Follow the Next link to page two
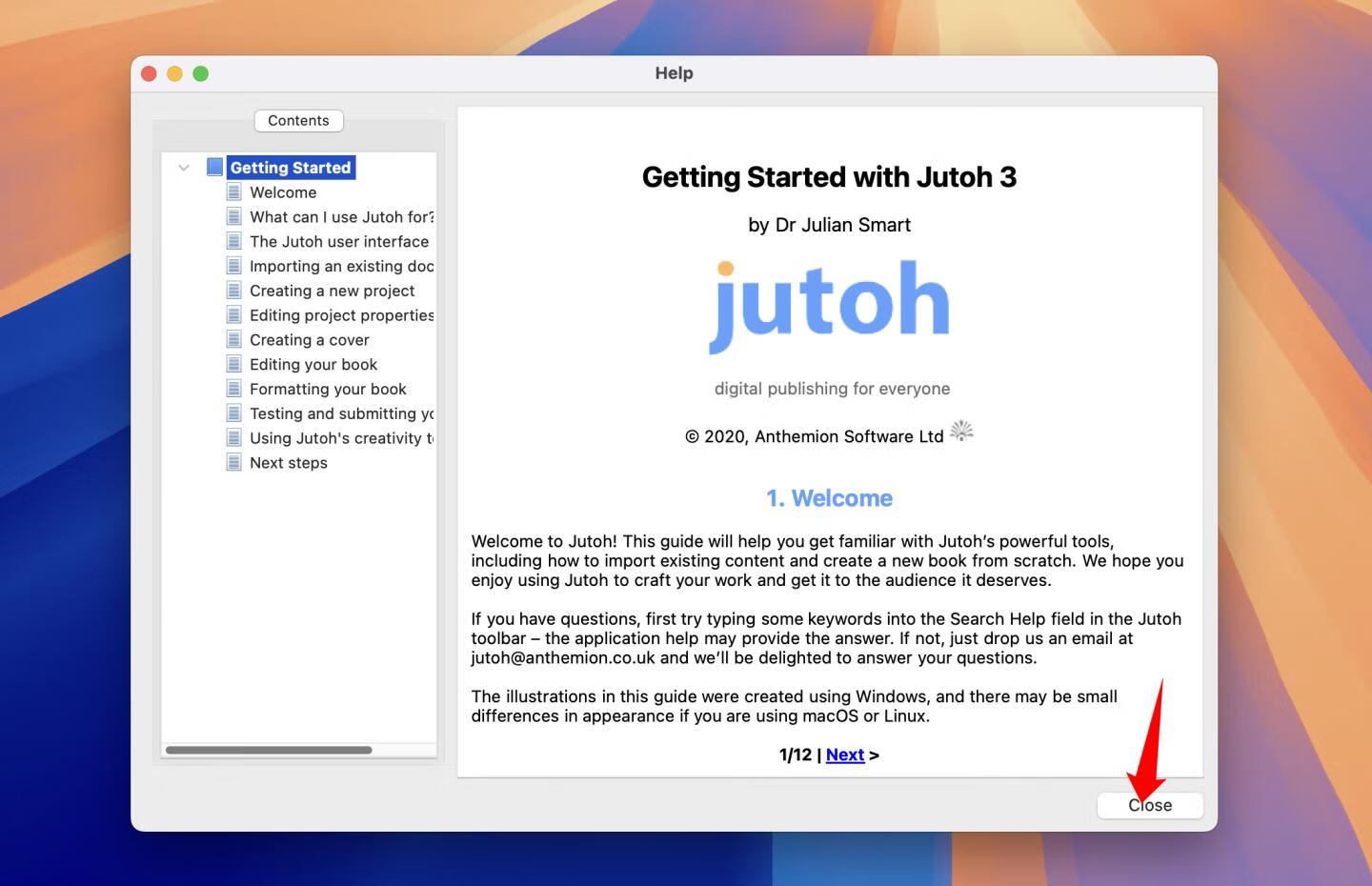This screenshot has width=1372, height=886. pyautogui.click(x=845, y=755)
